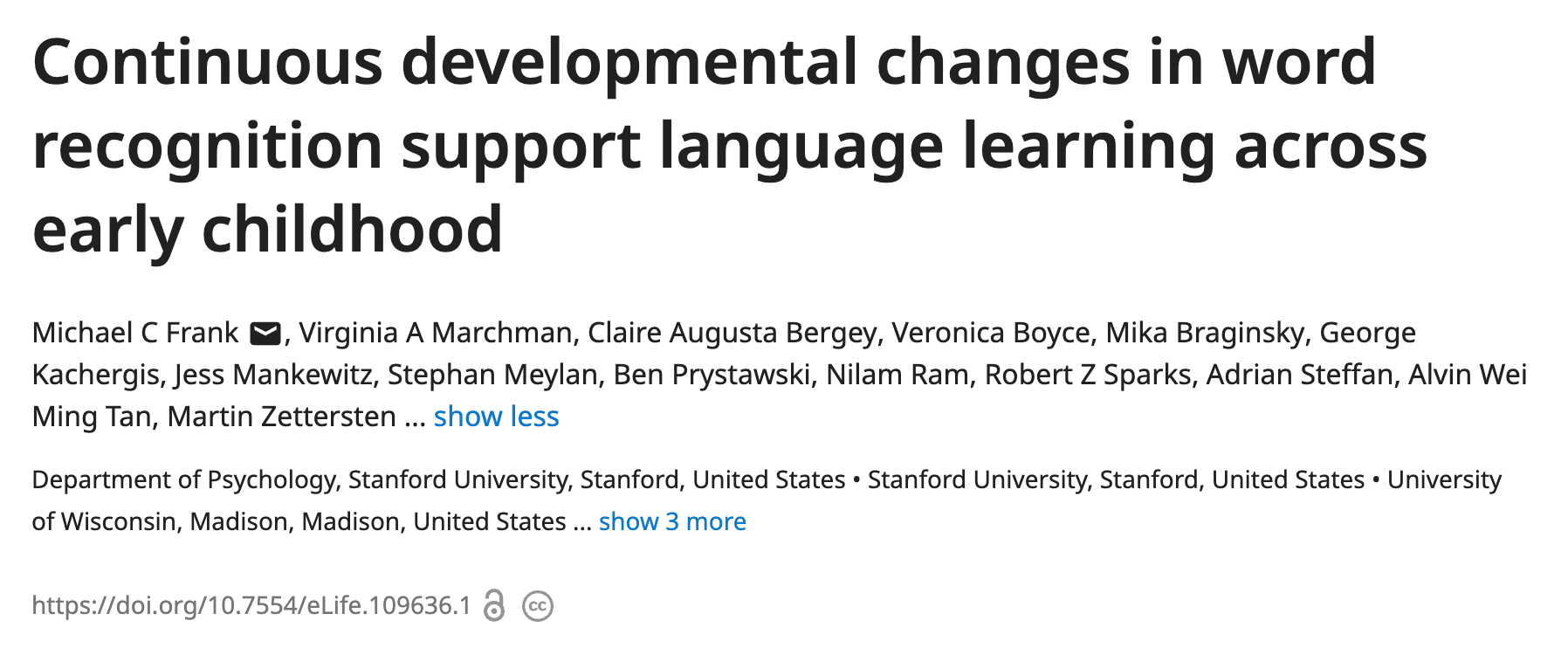Viewport: 1568px width, 662px height.
Task: Click author name Michael C Frank
Action: point(135,333)
